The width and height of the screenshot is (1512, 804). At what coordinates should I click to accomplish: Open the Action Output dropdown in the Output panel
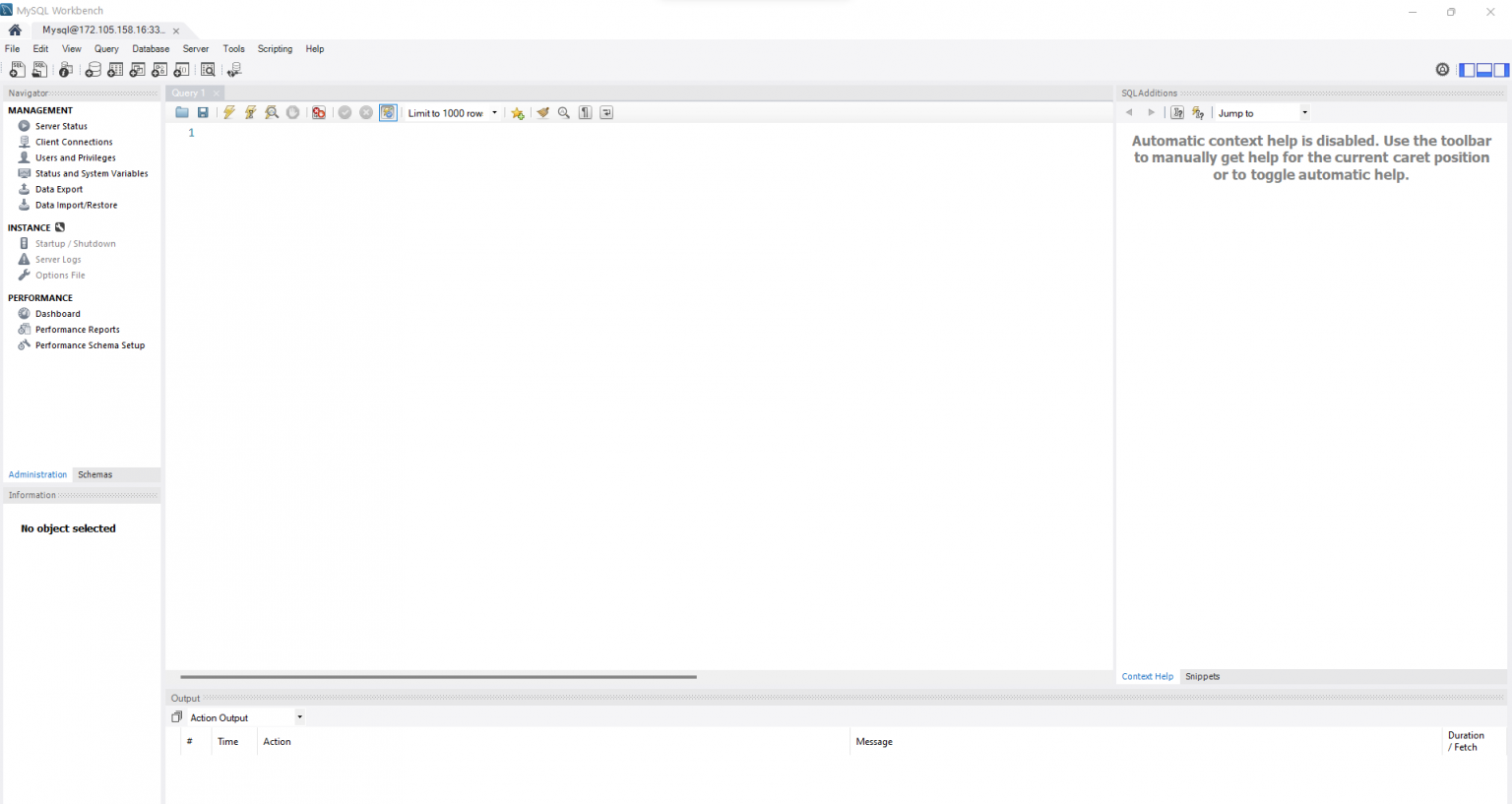click(299, 716)
